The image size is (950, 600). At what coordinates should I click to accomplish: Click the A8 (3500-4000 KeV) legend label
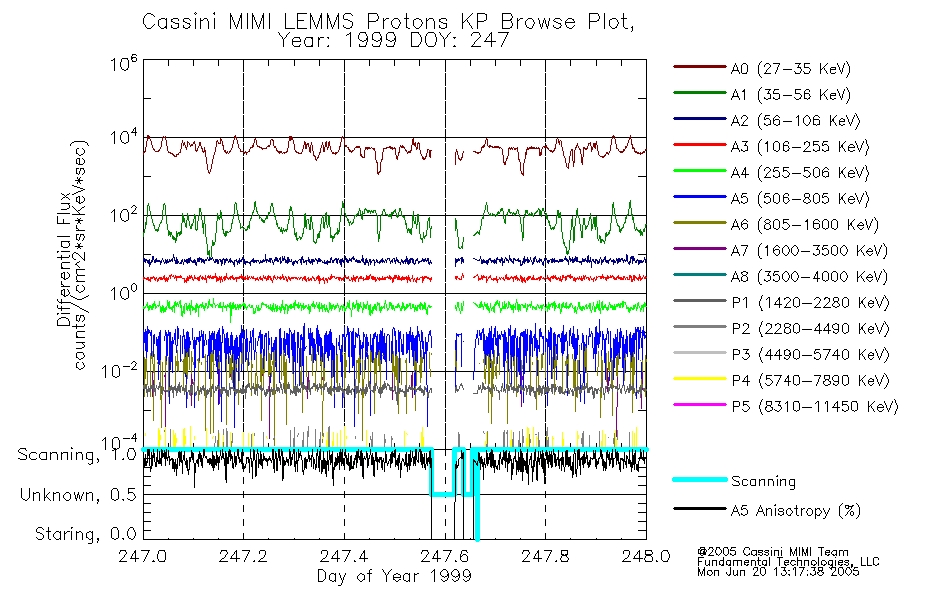809,277
